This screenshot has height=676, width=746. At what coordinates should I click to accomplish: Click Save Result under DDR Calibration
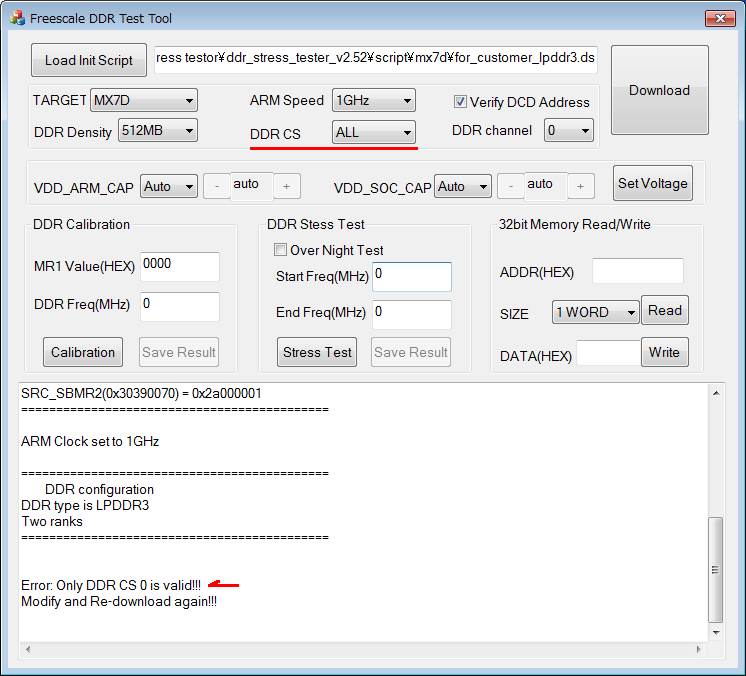tap(179, 352)
